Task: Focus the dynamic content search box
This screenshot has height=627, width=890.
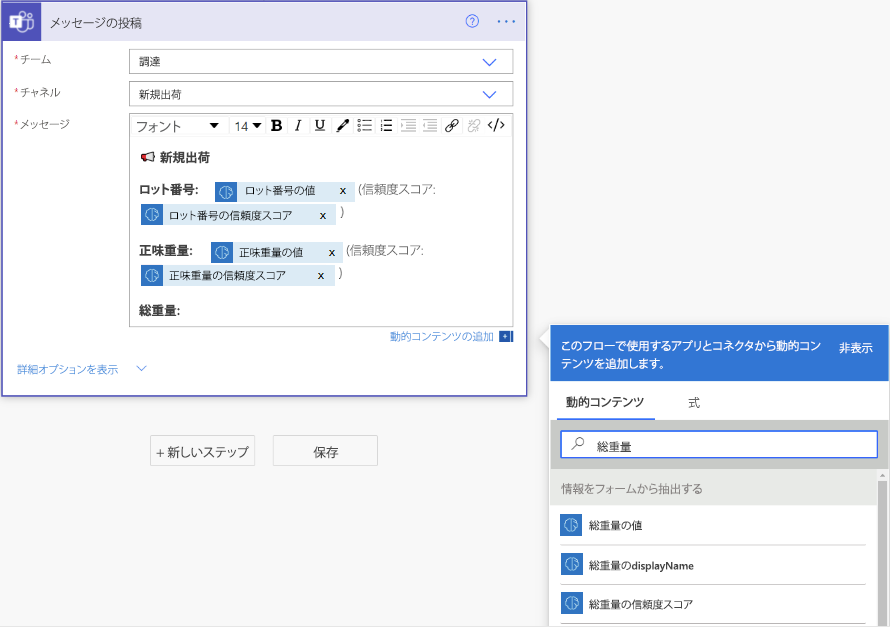Action: tap(719, 444)
